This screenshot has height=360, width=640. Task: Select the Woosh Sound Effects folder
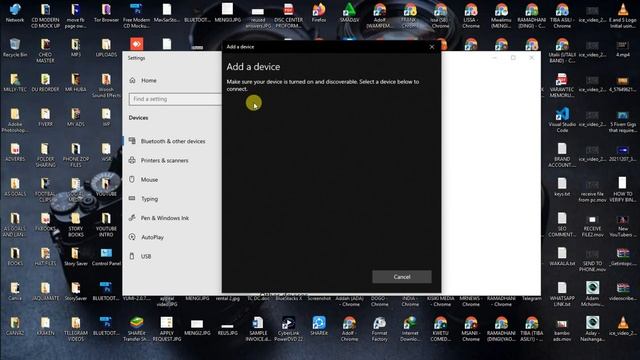tap(106, 85)
